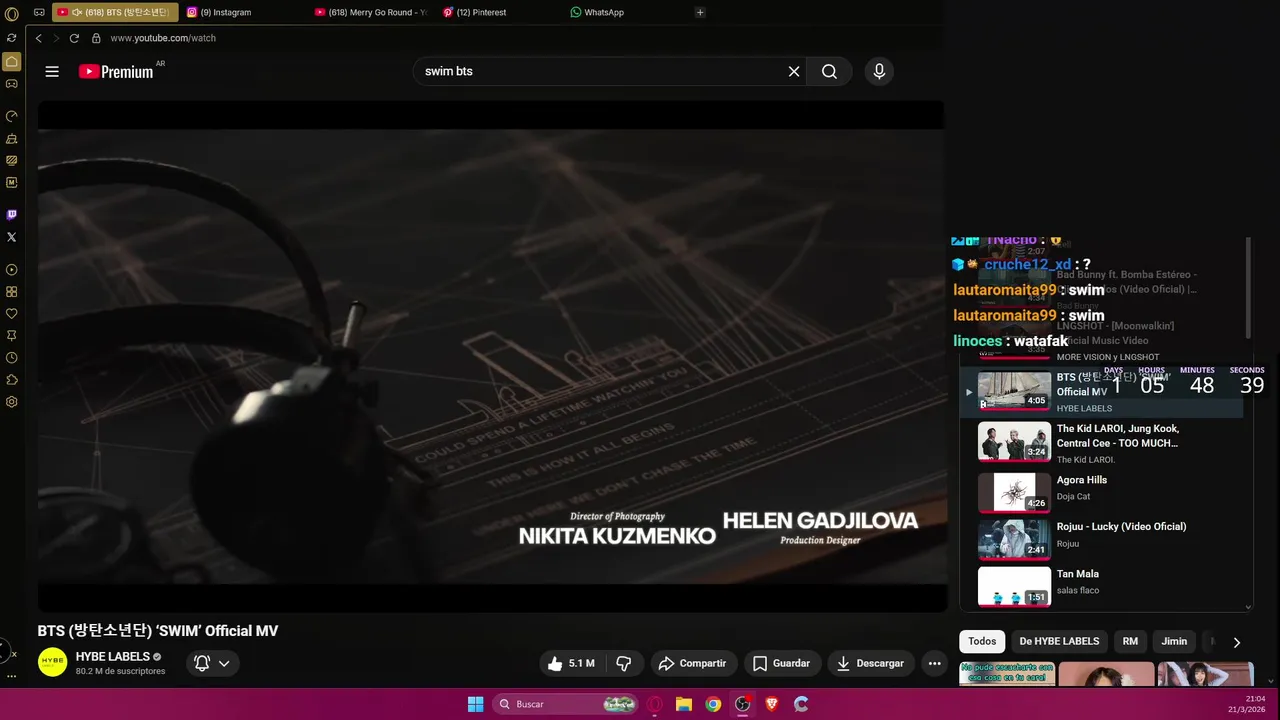
Task: Open the HYBE LABELS channel name link
Action: (x=113, y=656)
